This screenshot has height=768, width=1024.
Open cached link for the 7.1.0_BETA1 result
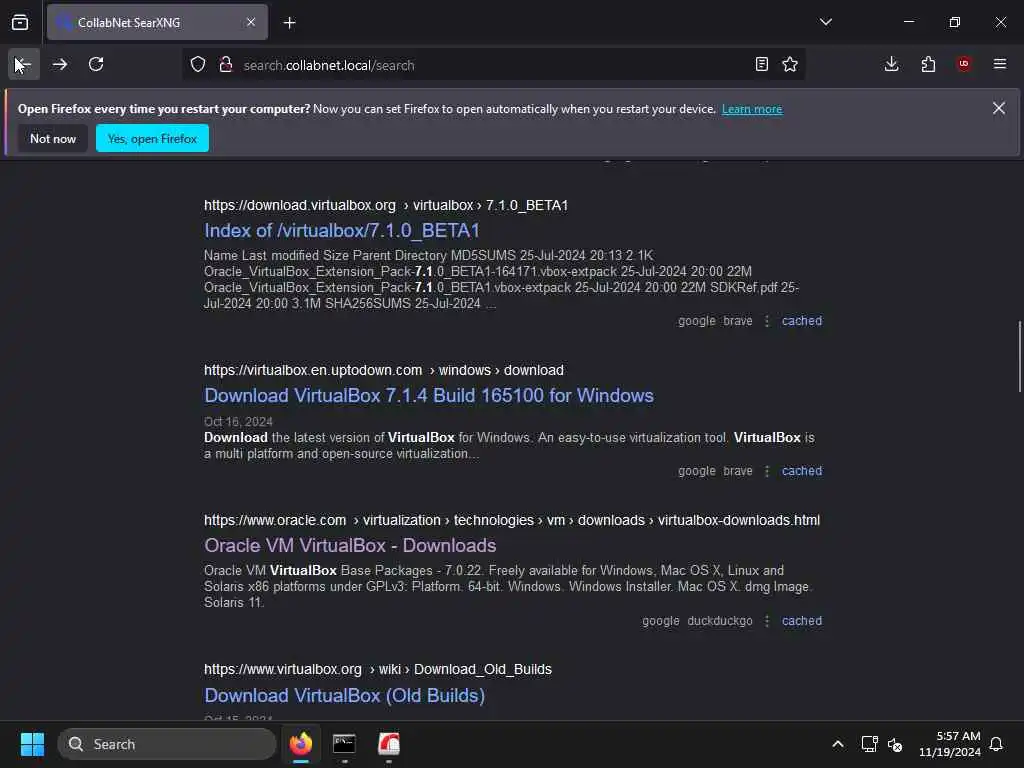point(802,321)
